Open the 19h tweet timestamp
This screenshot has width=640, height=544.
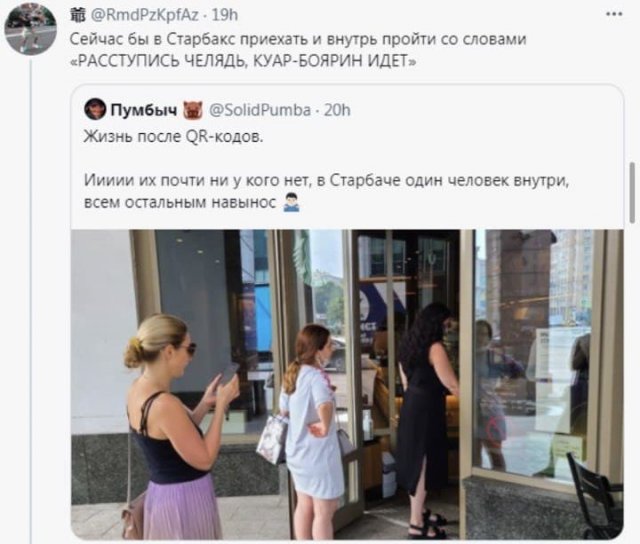225,15
